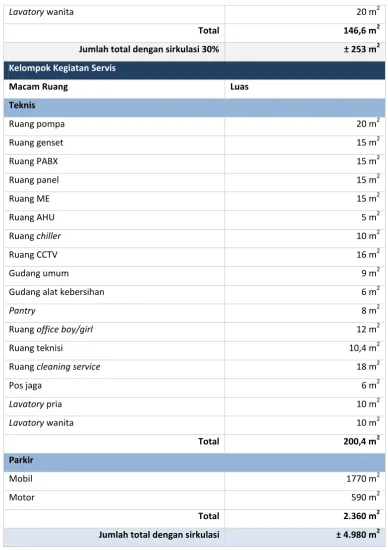Click the 'Pantry' row label
388x550 pixels.
pos(22,311)
